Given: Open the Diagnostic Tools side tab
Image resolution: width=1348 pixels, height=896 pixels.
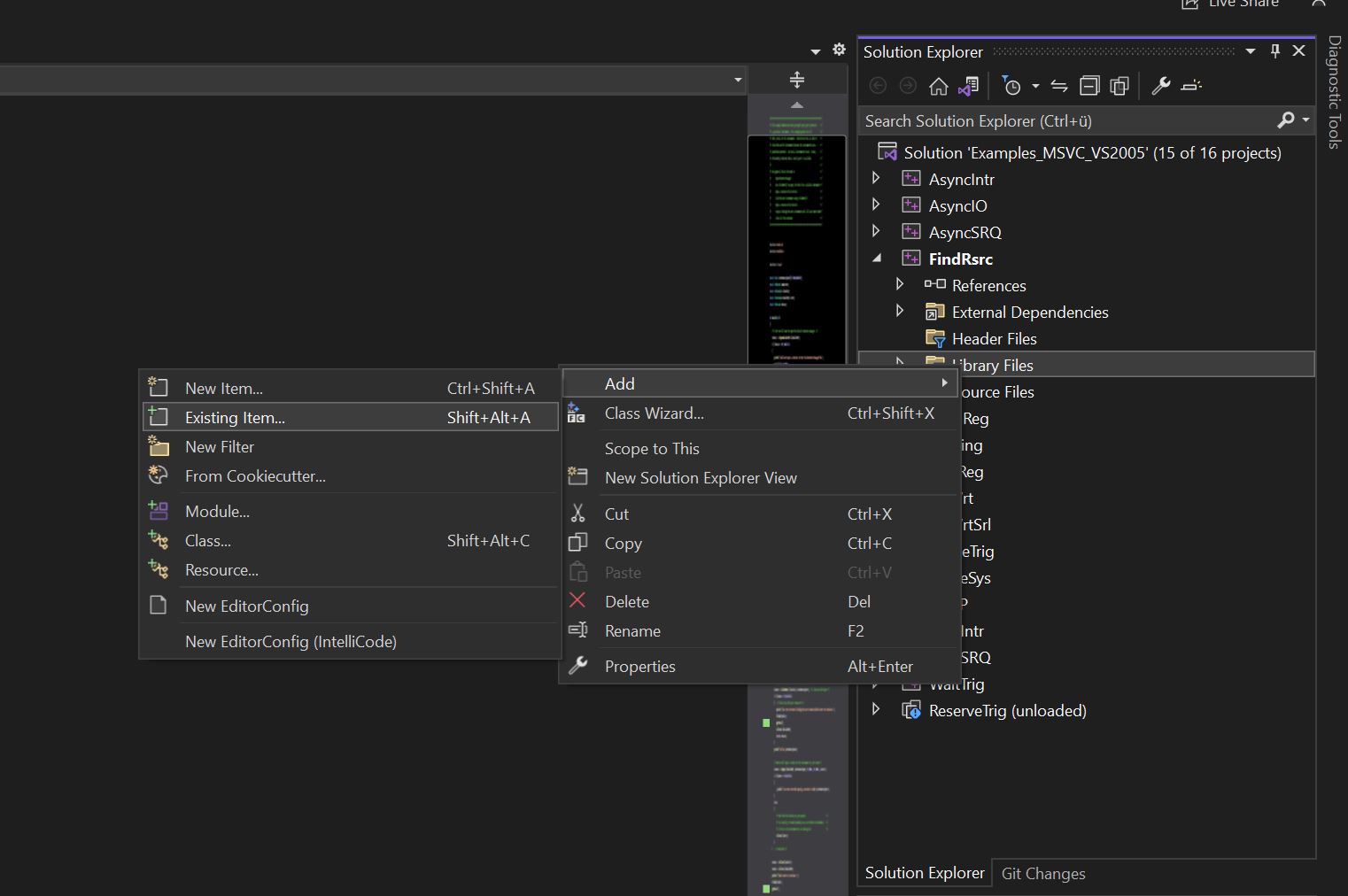Looking at the screenshot, I should click(x=1334, y=92).
